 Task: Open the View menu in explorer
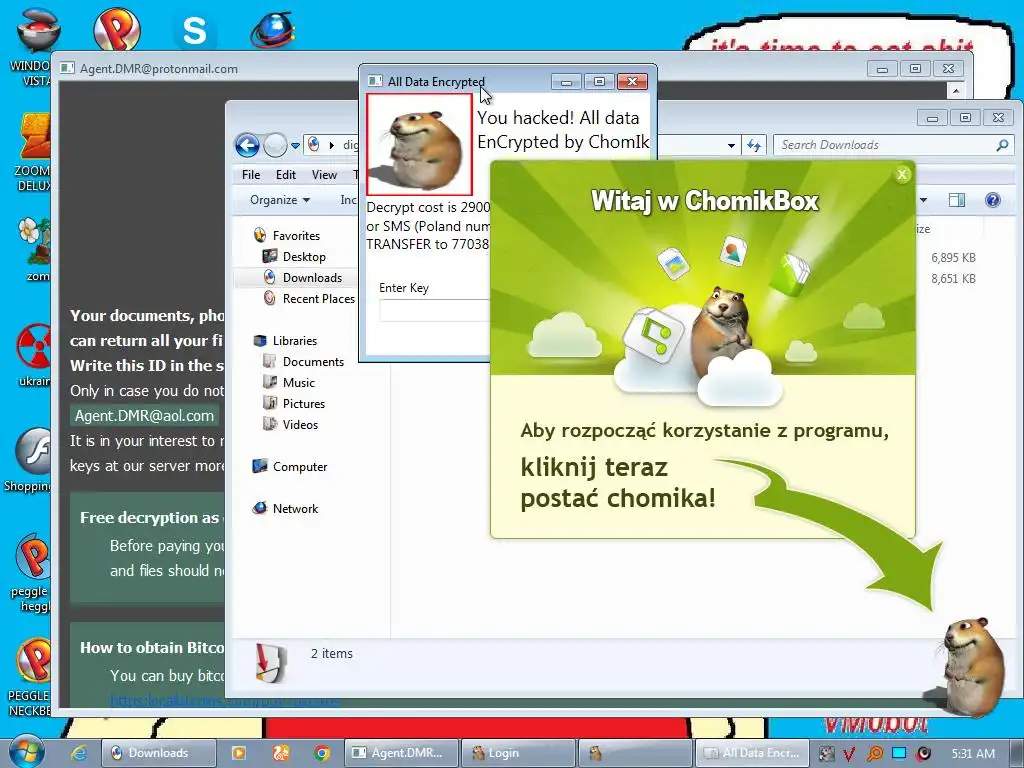pyautogui.click(x=324, y=174)
